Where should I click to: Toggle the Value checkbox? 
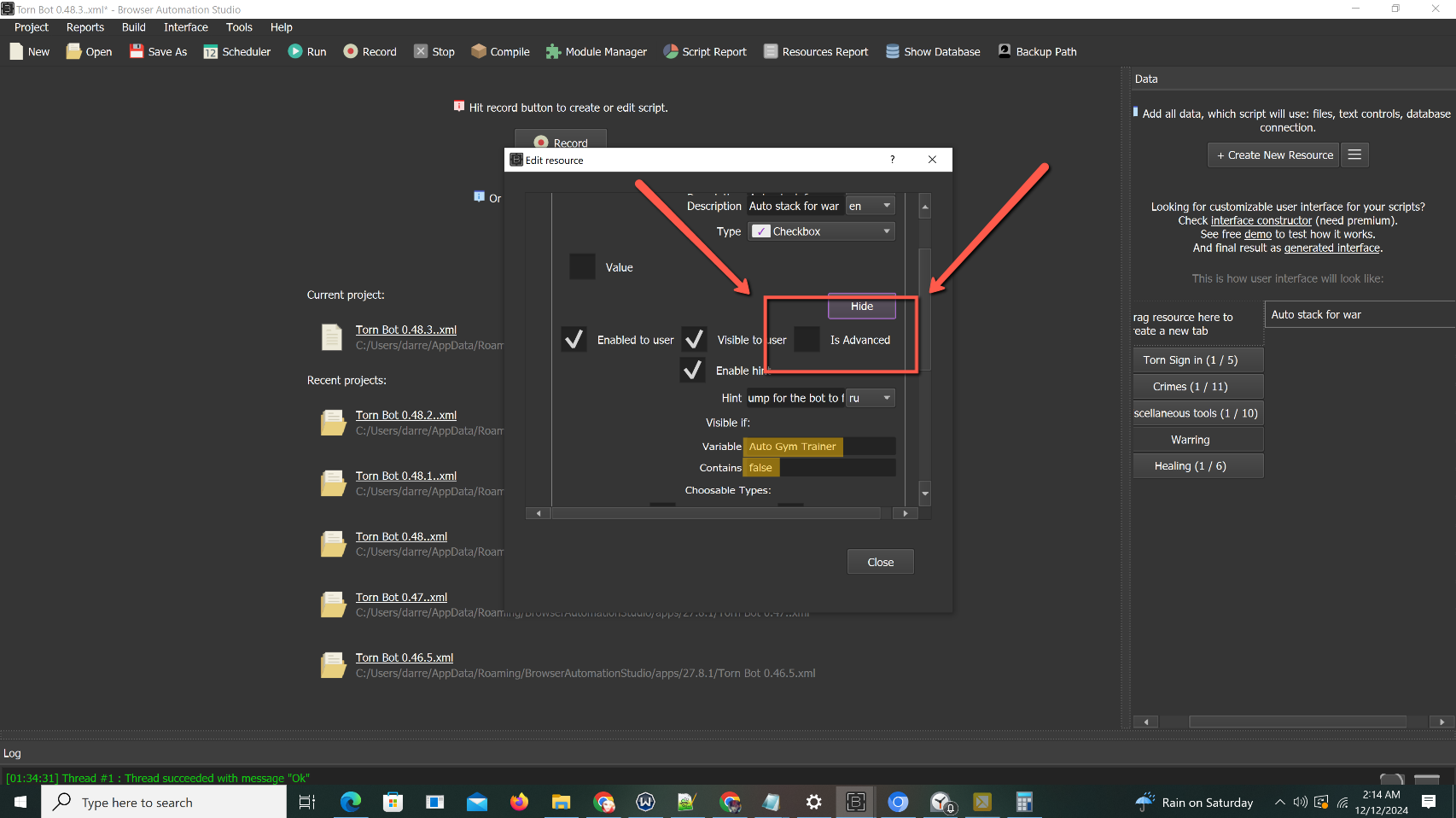pyautogui.click(x=582, y=267)
